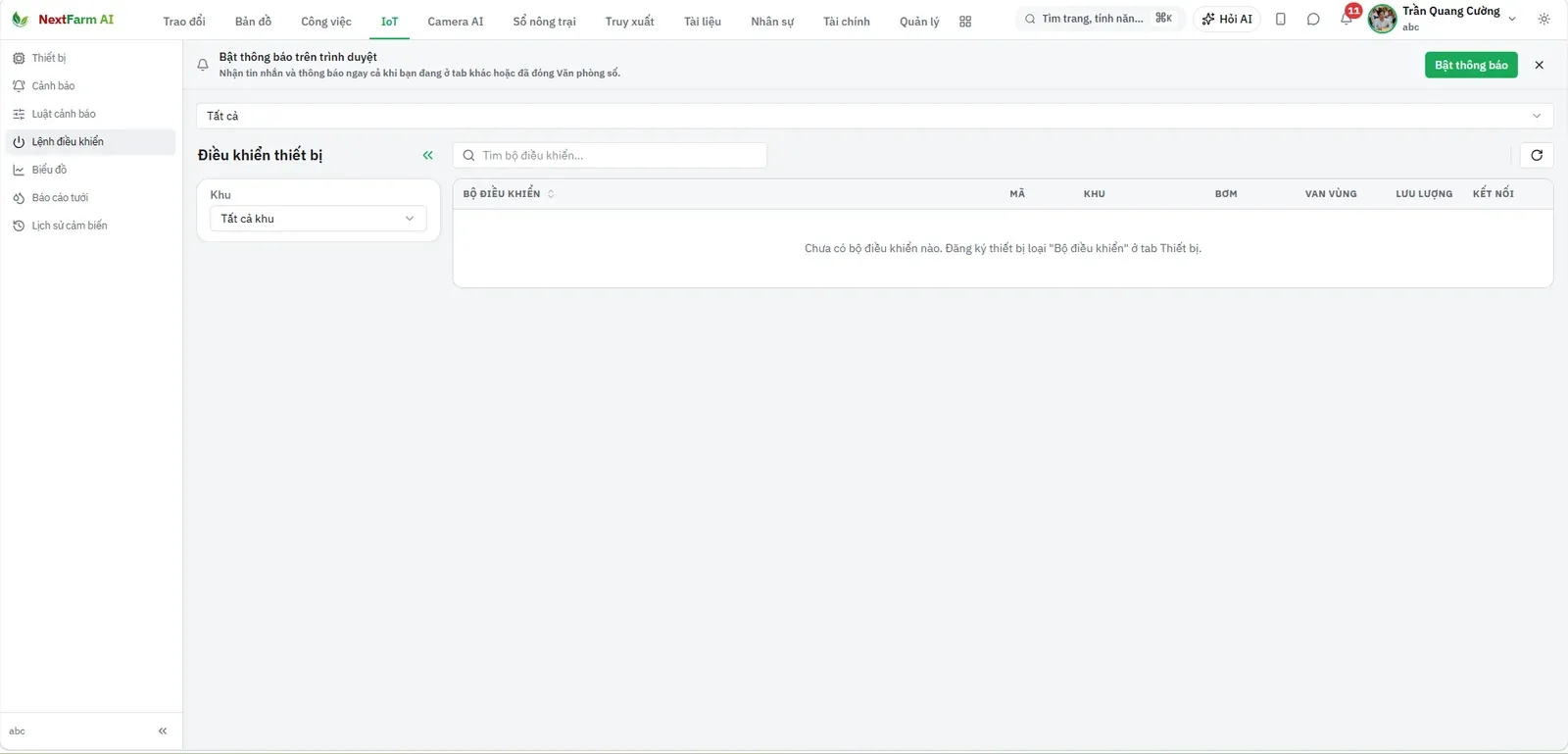Click the Lưu lượng column header
The height and width of the screenshot is (754, 1568).
(1424, 194)
